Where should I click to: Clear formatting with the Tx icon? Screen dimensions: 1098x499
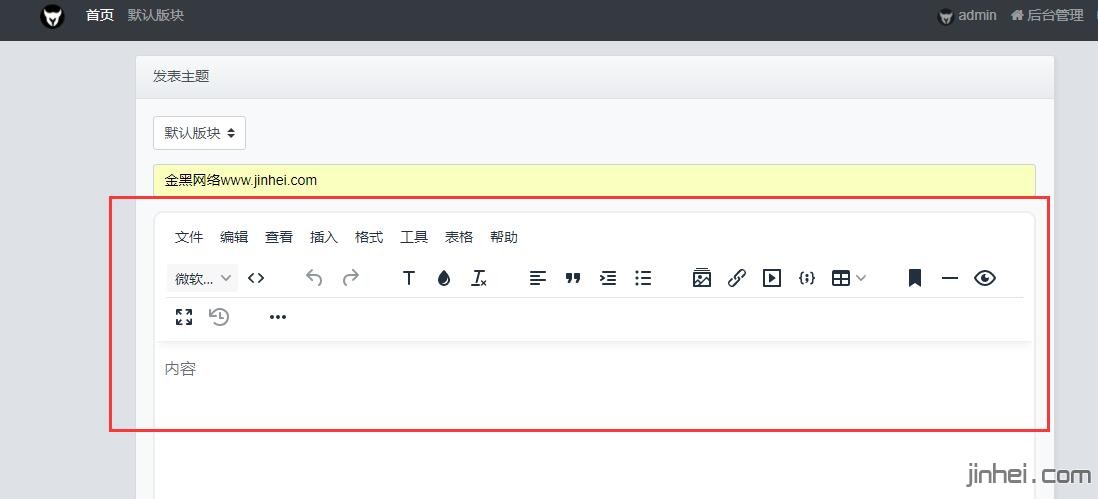coord(479,278)
